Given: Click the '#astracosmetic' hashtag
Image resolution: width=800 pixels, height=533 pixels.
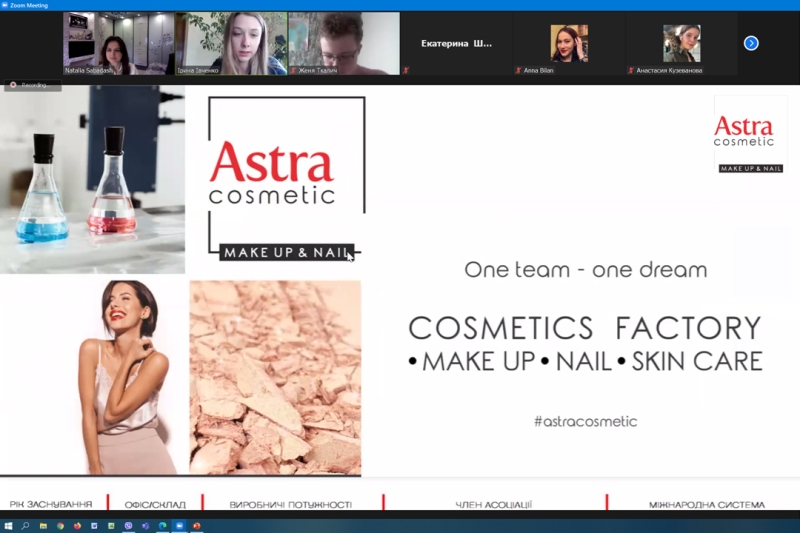Looking at the screenshot, I should tap(586, 421).
